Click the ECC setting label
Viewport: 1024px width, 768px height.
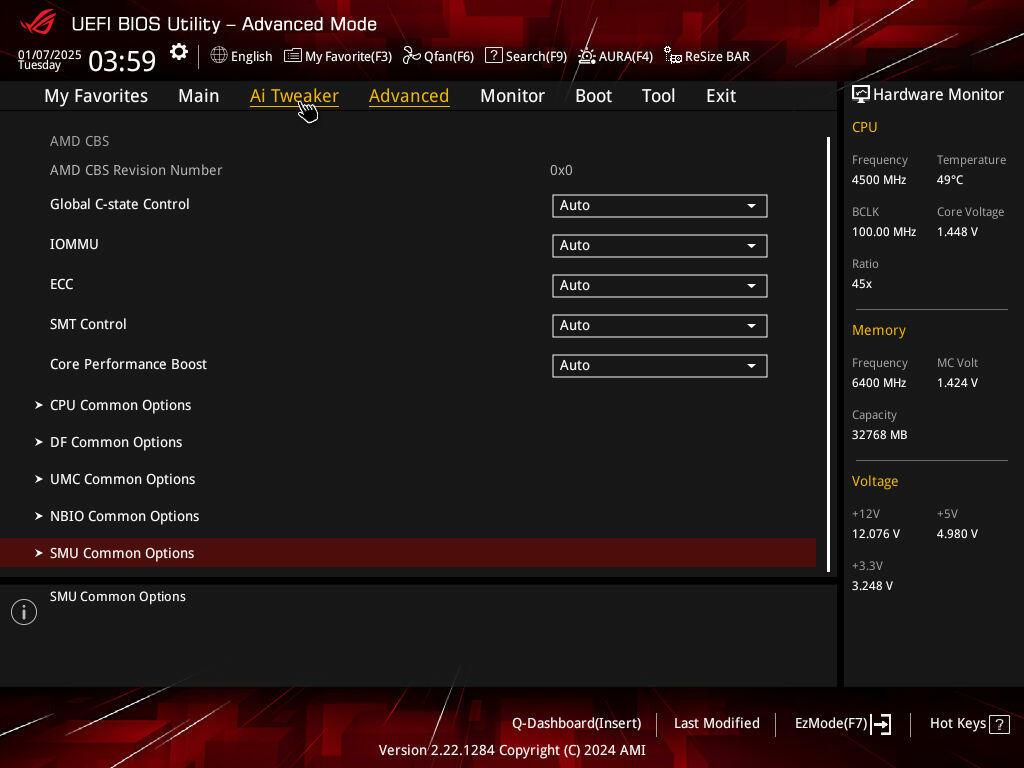[61, 284]
